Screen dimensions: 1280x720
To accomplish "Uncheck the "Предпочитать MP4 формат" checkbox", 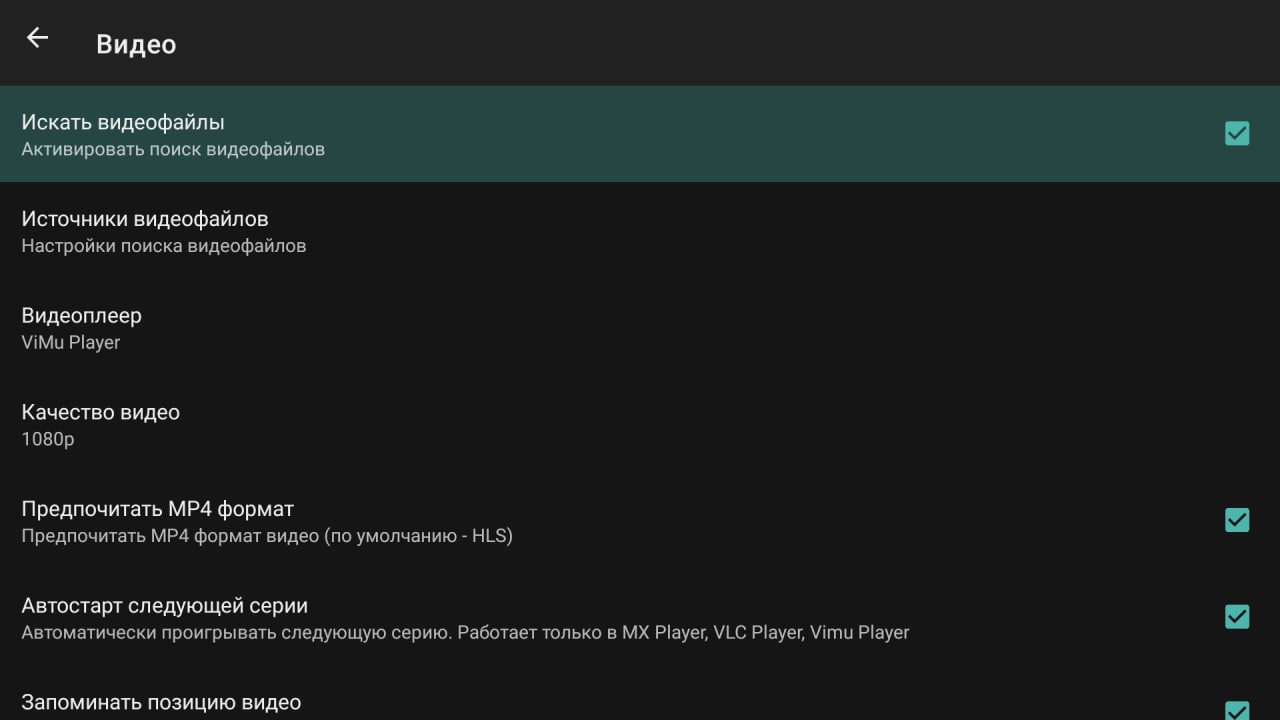I will coord(1237,520).
